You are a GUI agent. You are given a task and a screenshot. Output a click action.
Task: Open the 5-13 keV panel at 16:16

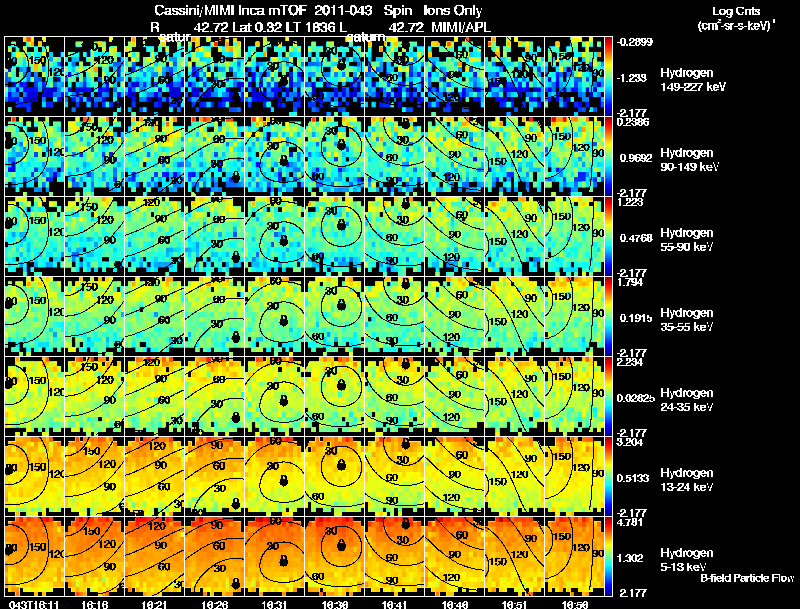(x=94, y=556)
